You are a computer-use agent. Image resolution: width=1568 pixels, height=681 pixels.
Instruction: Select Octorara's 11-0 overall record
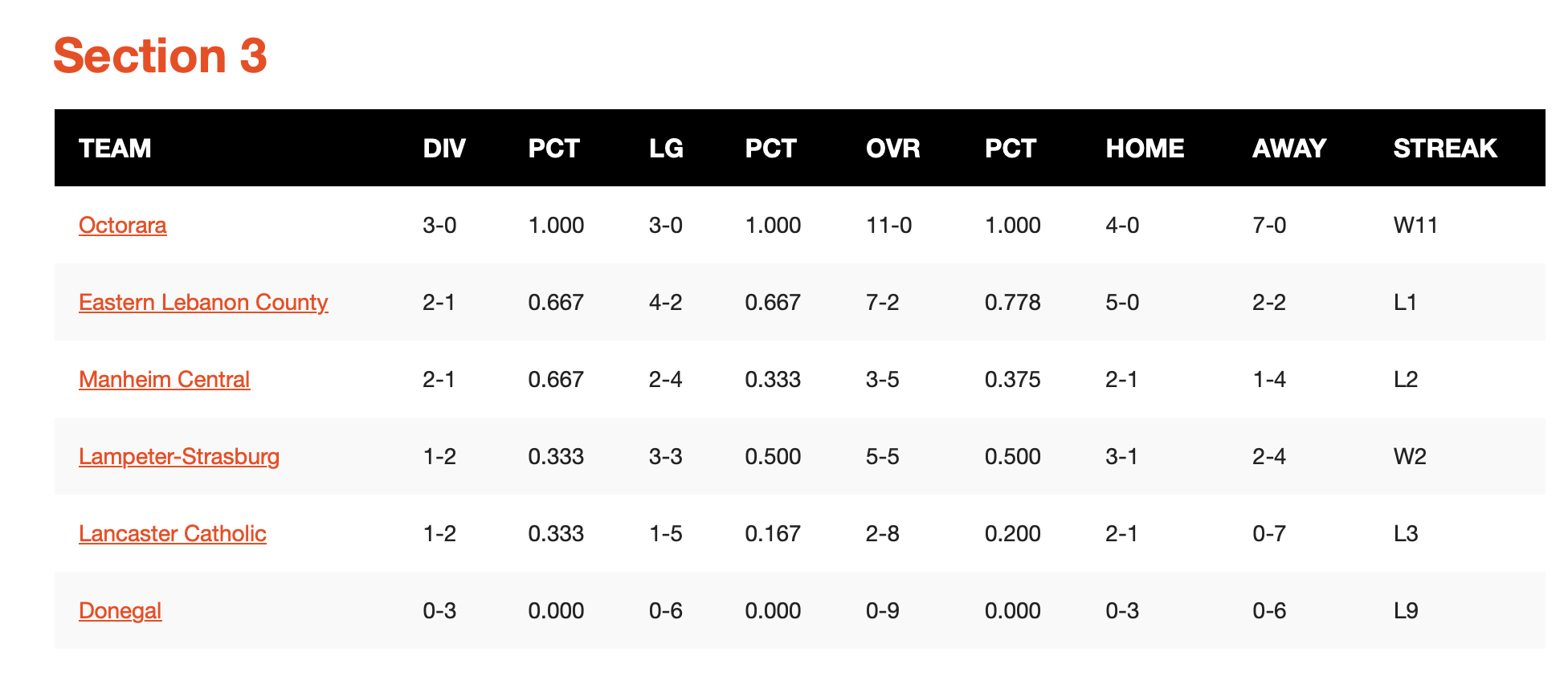[888, 225]
